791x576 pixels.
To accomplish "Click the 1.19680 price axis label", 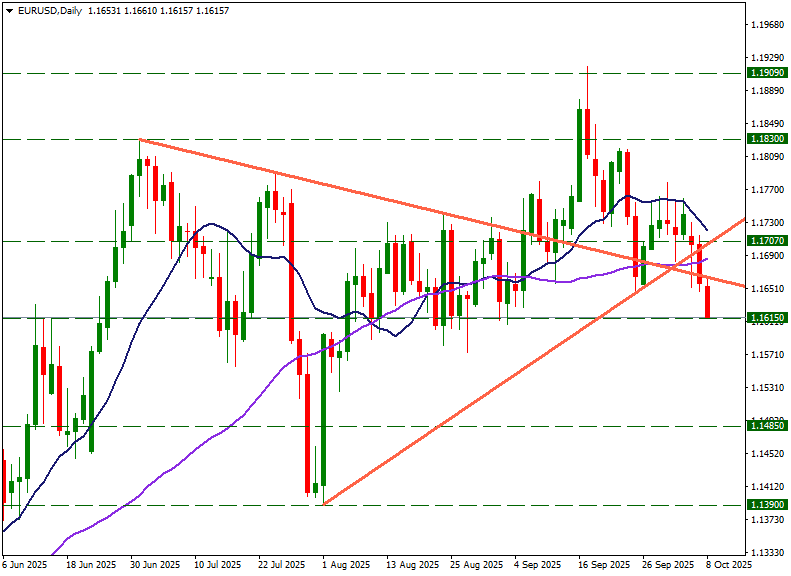I will click(767, 24).
